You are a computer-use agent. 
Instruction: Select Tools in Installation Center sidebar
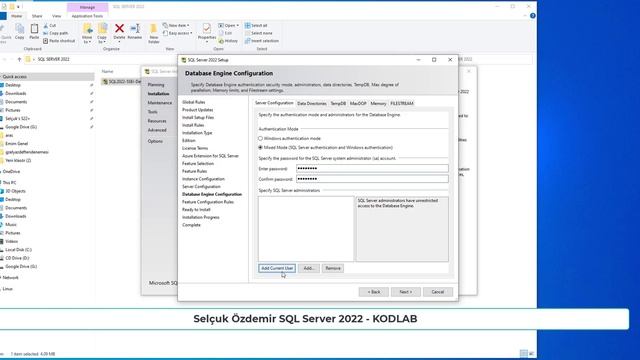152,112
